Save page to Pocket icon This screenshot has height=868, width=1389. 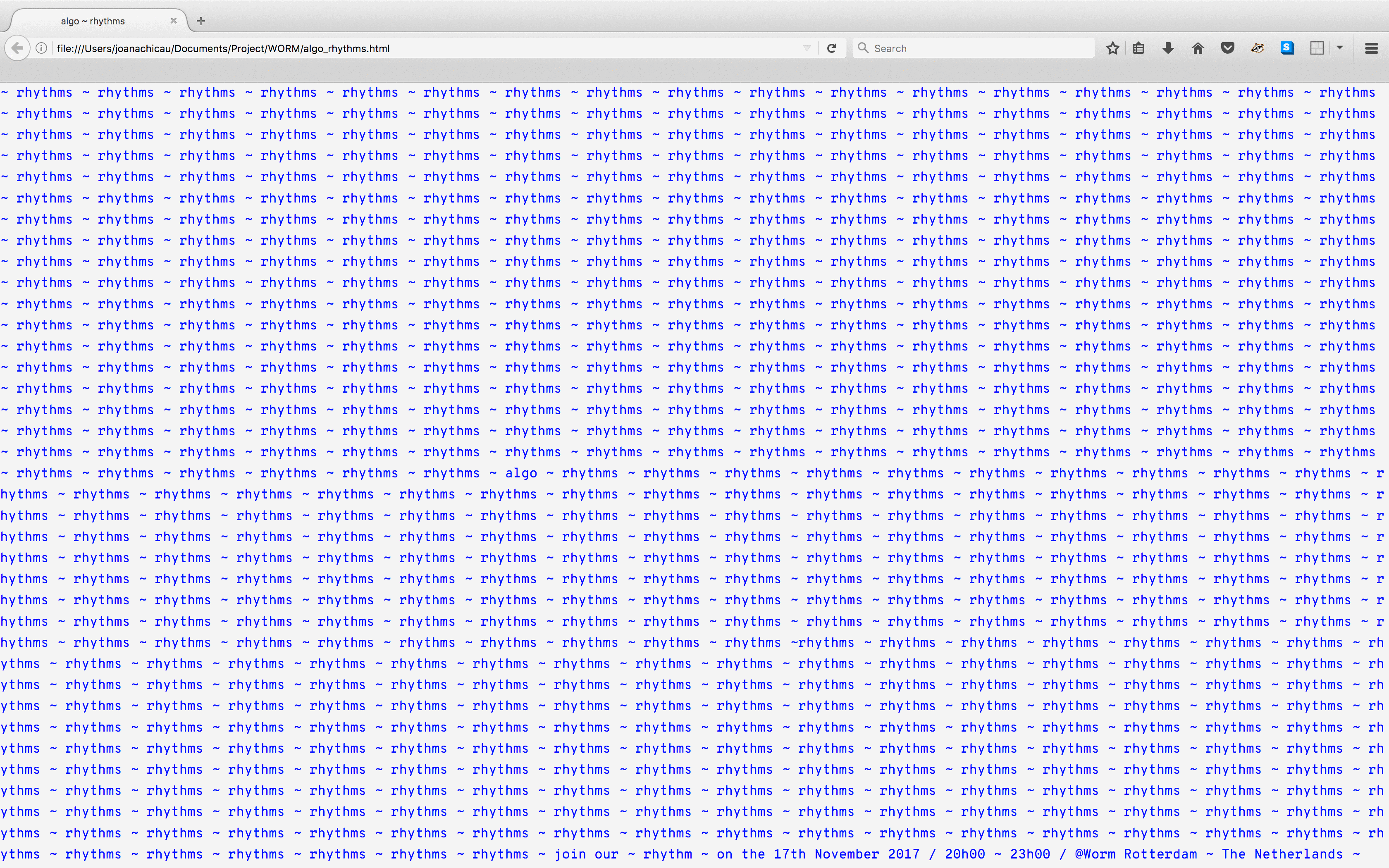(1228, 48)
